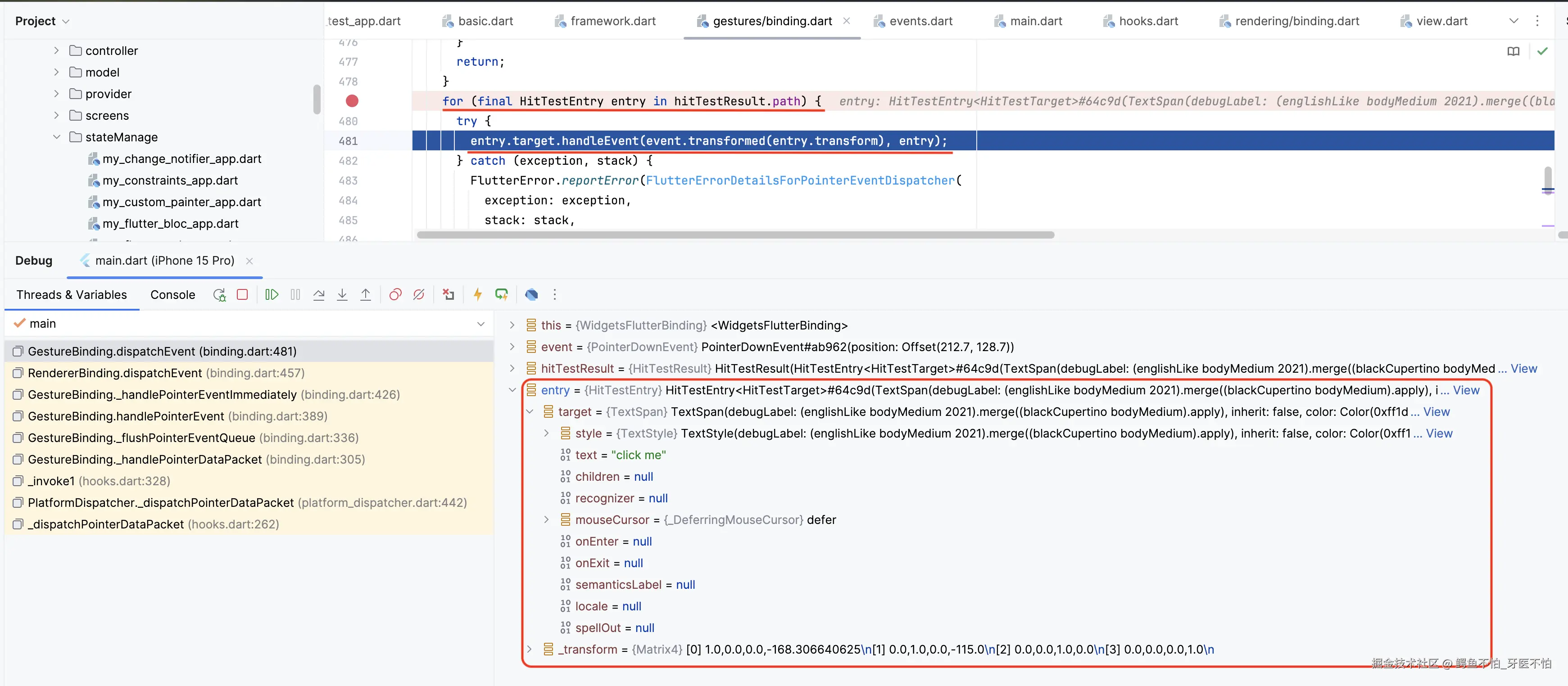Trigger Flutter Hot Reload lightning icon
The image size is (1568, 686).
pos(478,294)
